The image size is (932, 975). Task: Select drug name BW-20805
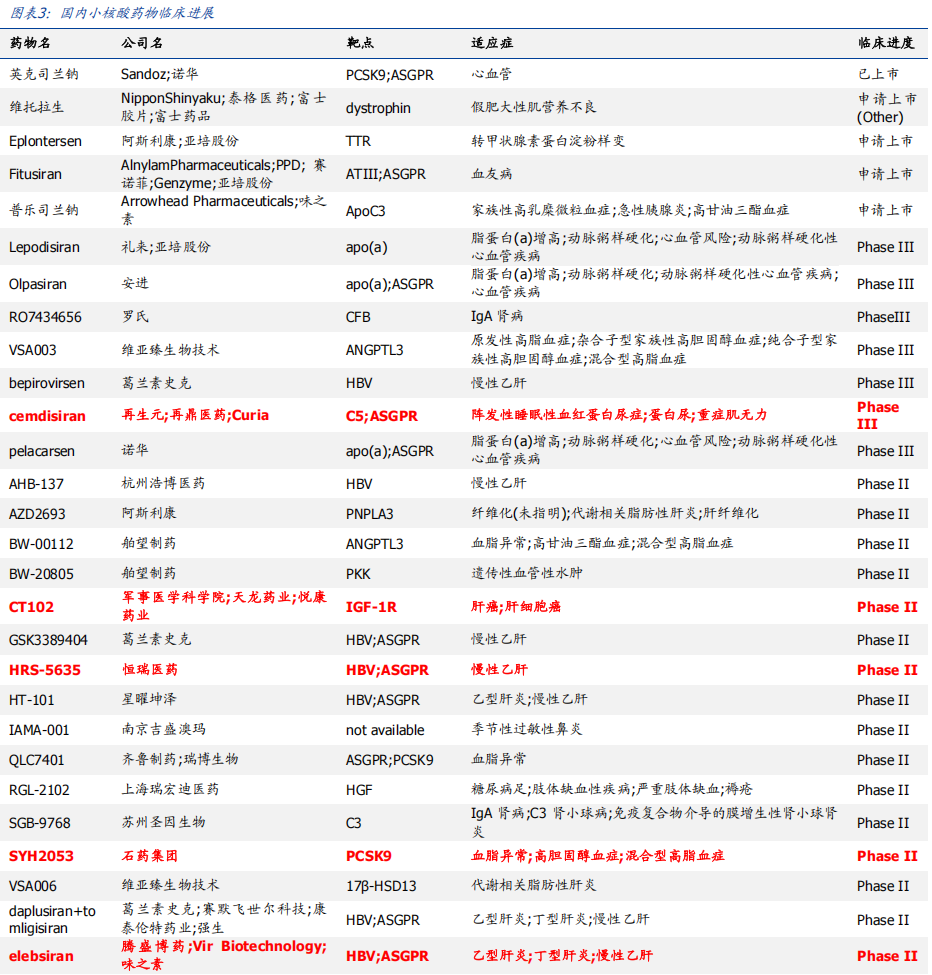click(41, 574)
